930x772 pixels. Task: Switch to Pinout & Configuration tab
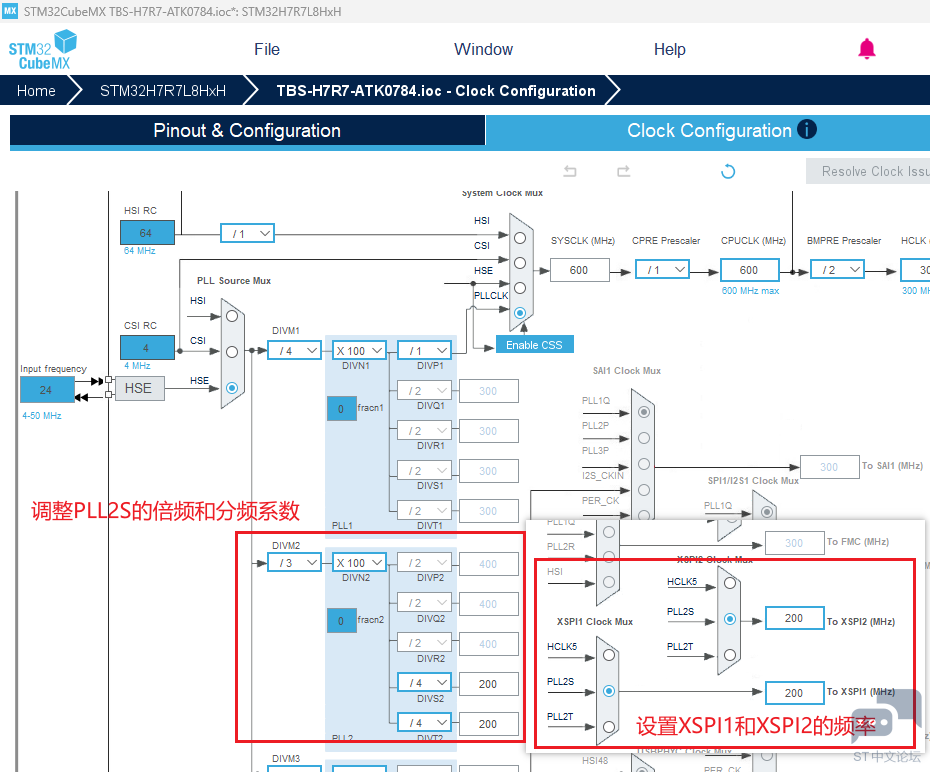point(247,130)
